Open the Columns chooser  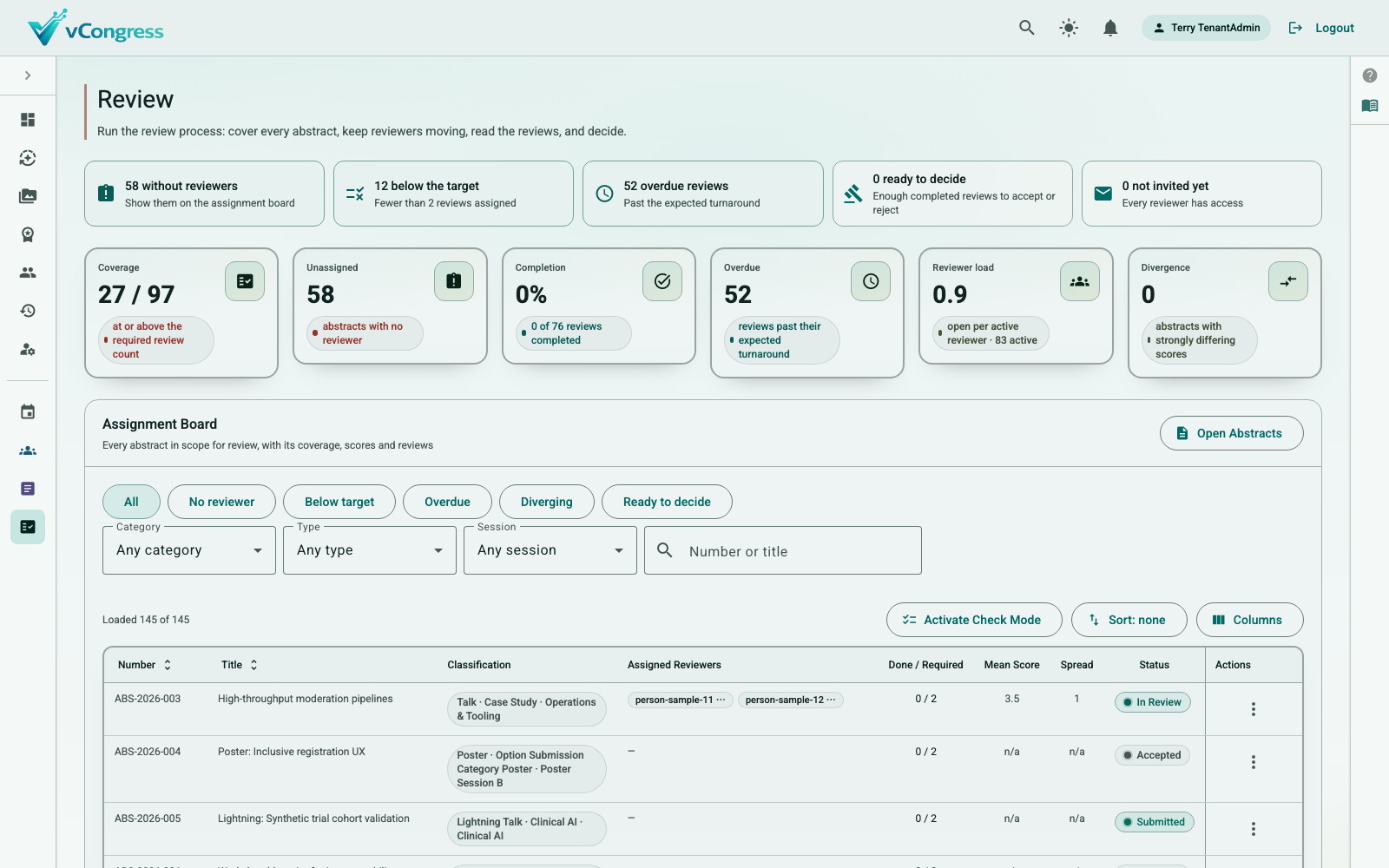(1250, 620)
